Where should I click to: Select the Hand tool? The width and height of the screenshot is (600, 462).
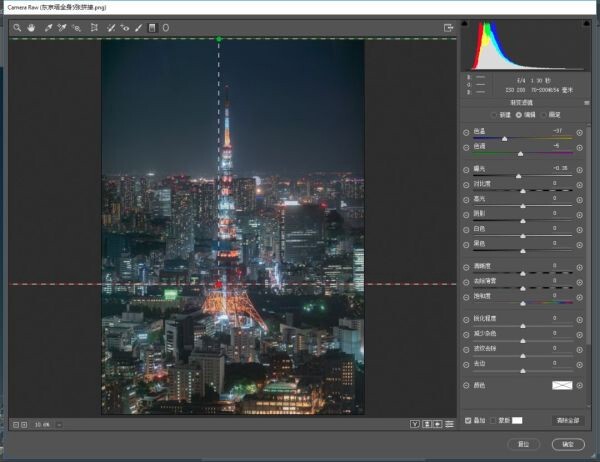click(x=31, y=28)
